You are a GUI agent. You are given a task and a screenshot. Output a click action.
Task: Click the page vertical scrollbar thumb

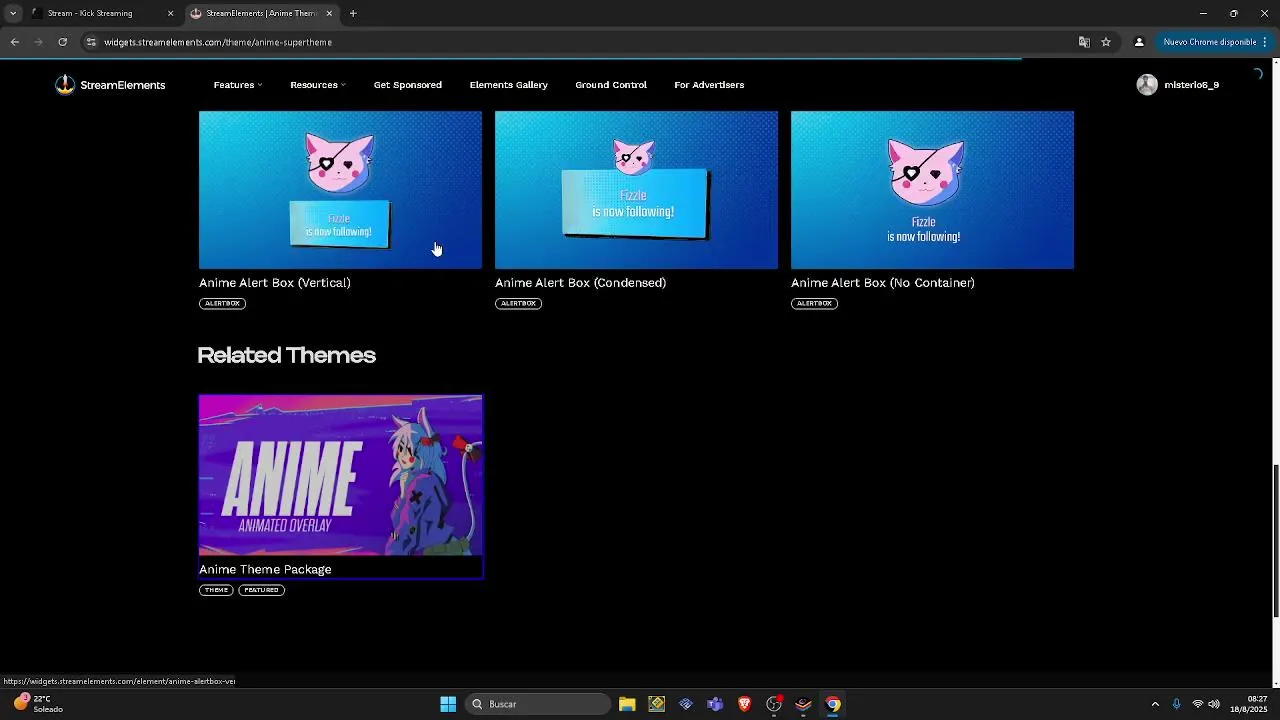click(x=1275, y=540)
